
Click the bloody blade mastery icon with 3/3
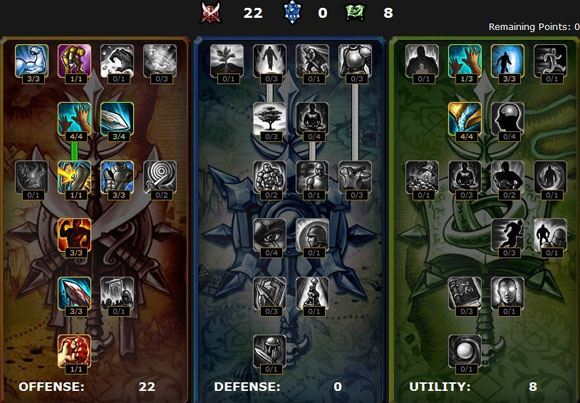[74, 293]
